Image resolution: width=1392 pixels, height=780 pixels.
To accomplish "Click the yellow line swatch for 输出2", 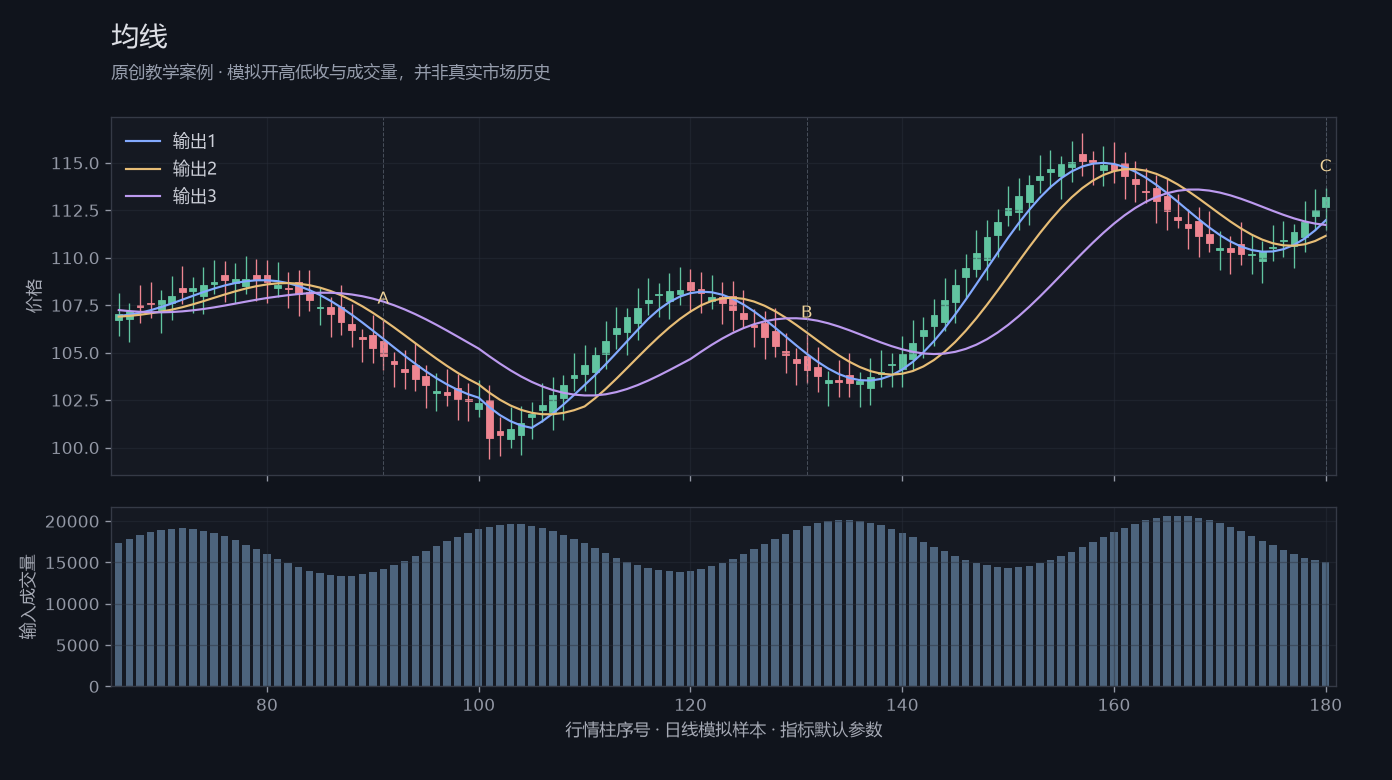I will tap(142, 168).
